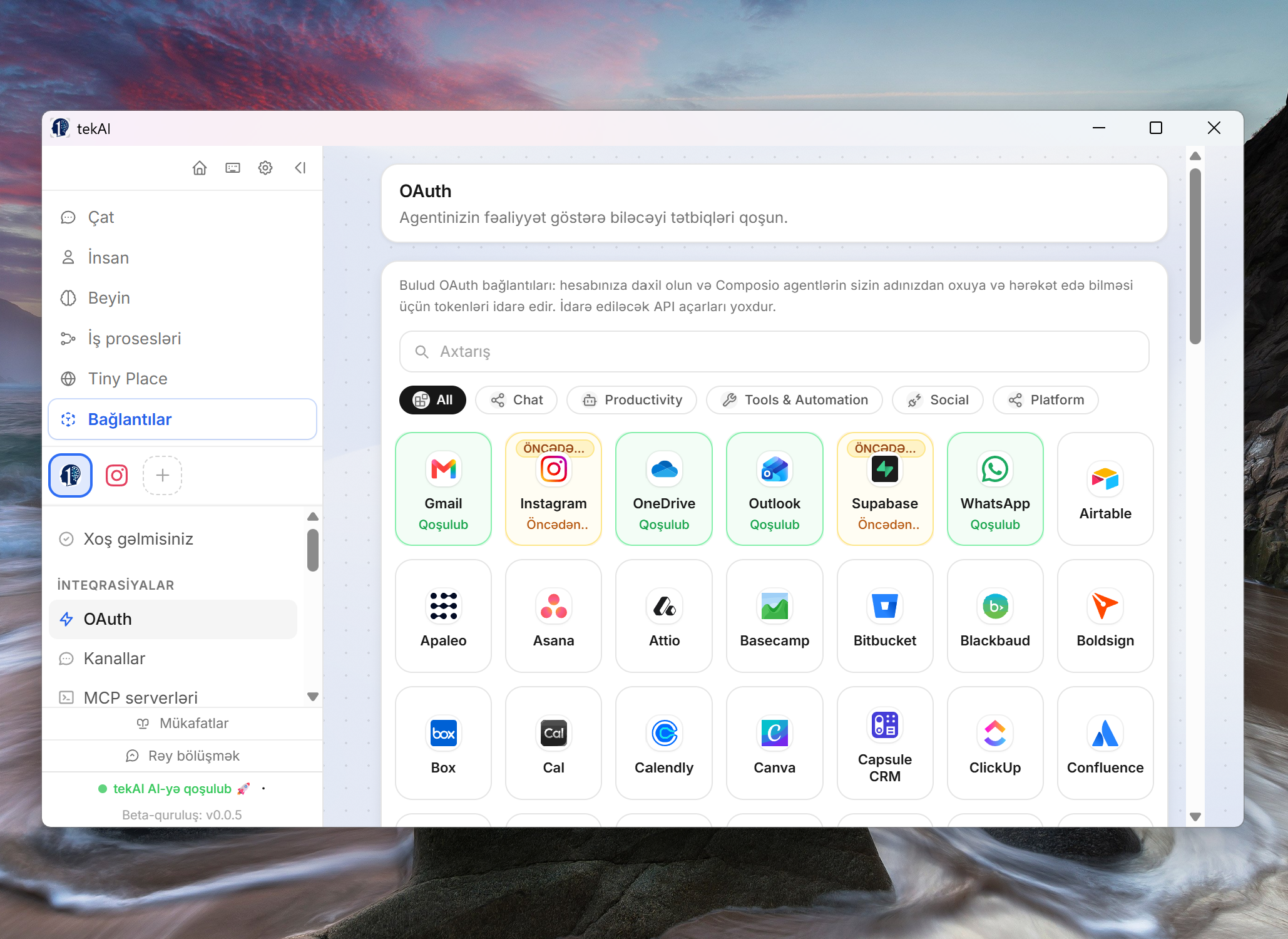
Task: Open the ClickUp integration card
Action: 995,743
